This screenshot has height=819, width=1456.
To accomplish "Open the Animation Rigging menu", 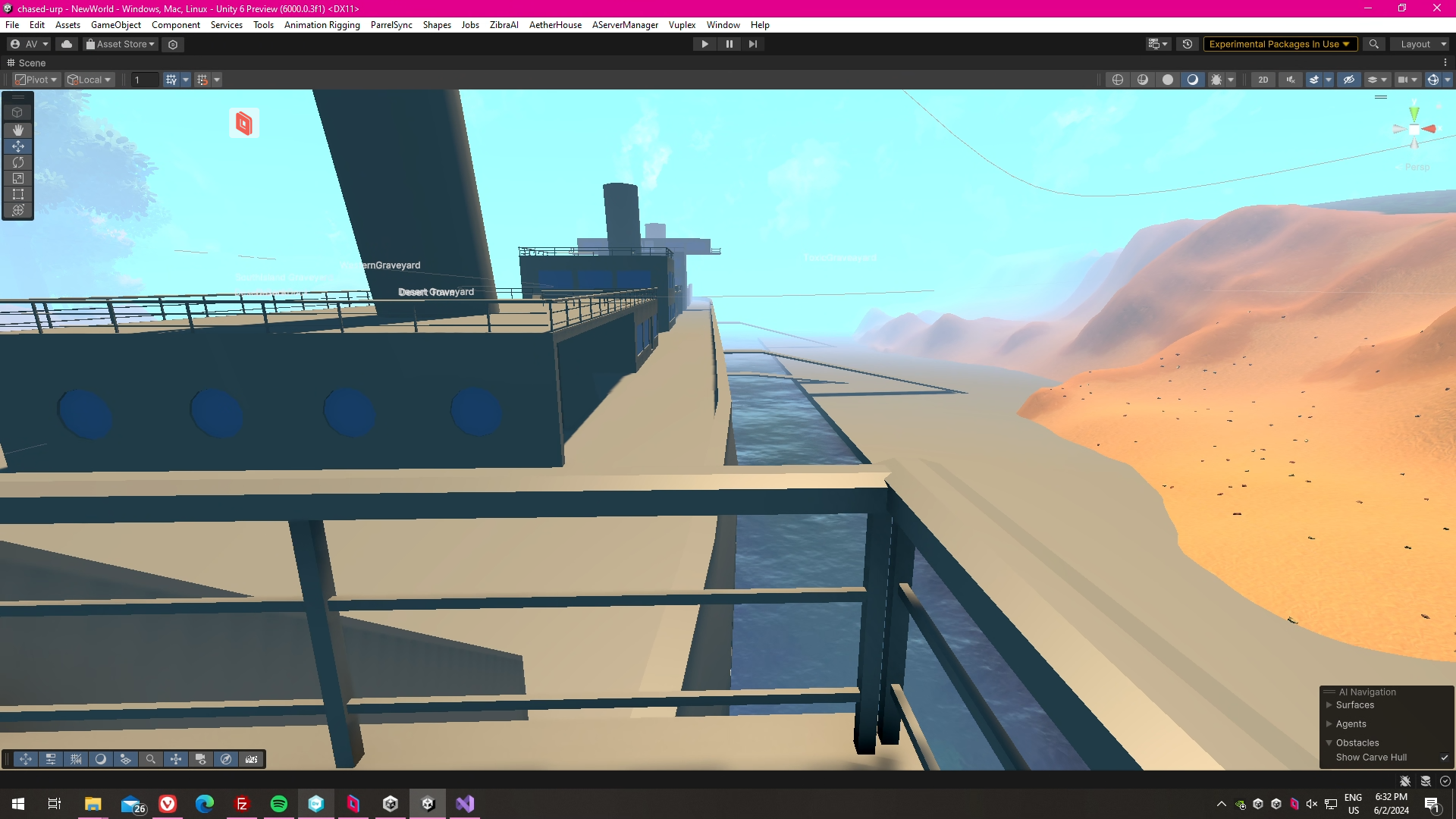I will (x=322, y=25).
